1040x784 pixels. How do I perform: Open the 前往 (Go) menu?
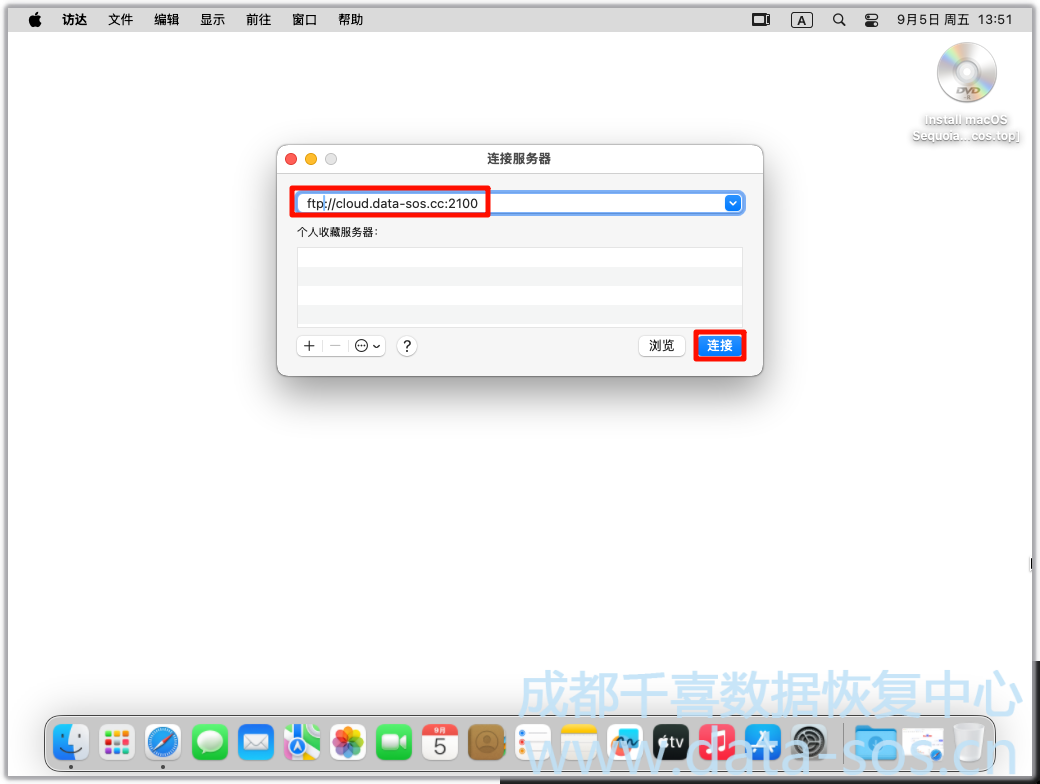258,20
